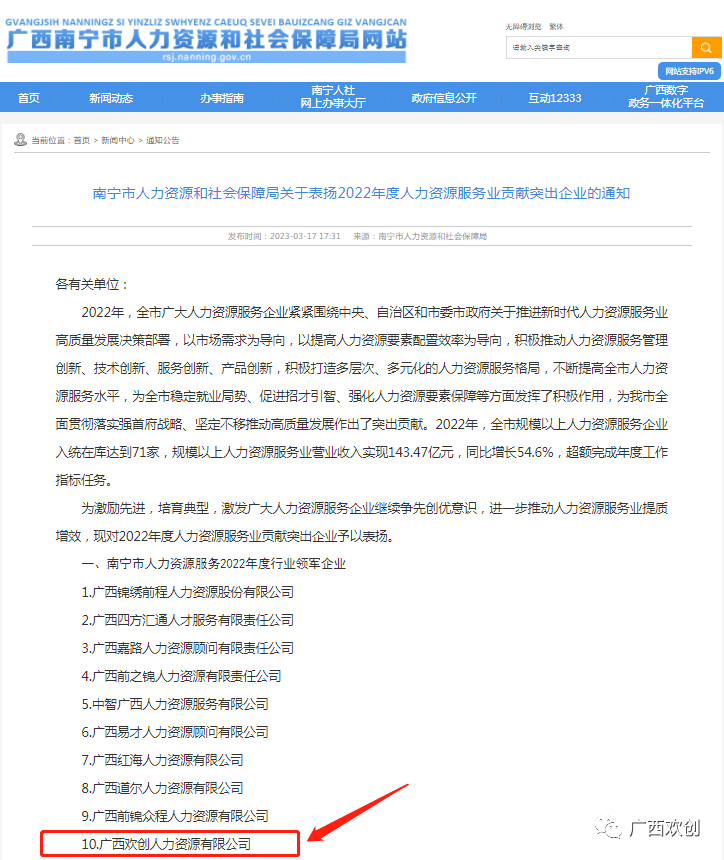Viewport: 724px width, 860px height.
Task: Click the breadcrumb location person icon
Action: pyautogui.click(x=21, y=140)
